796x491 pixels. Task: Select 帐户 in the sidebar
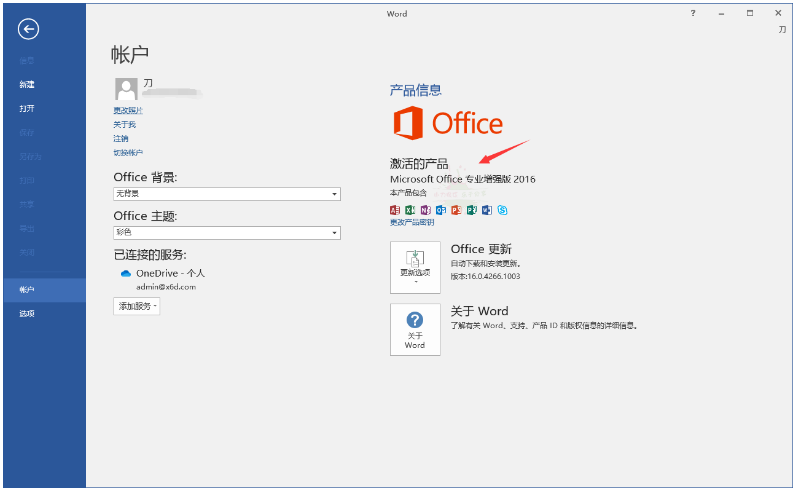[x=27, y=289]
